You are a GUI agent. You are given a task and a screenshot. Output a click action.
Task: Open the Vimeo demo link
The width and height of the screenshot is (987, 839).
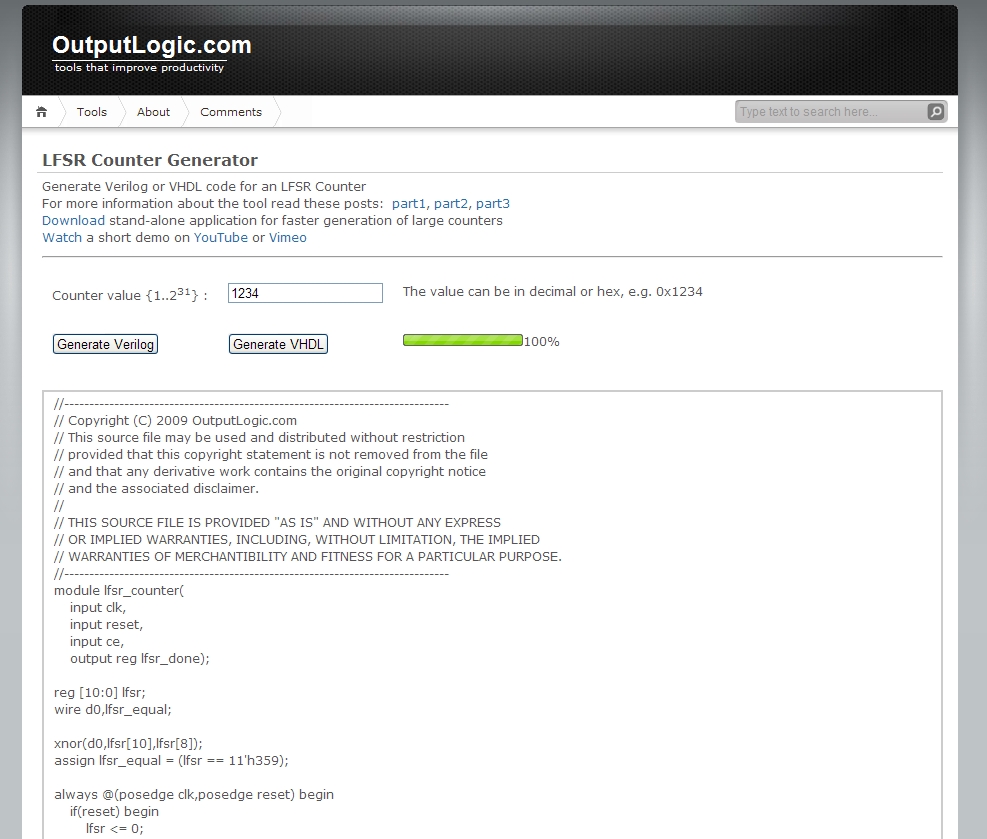click(288, 238)
